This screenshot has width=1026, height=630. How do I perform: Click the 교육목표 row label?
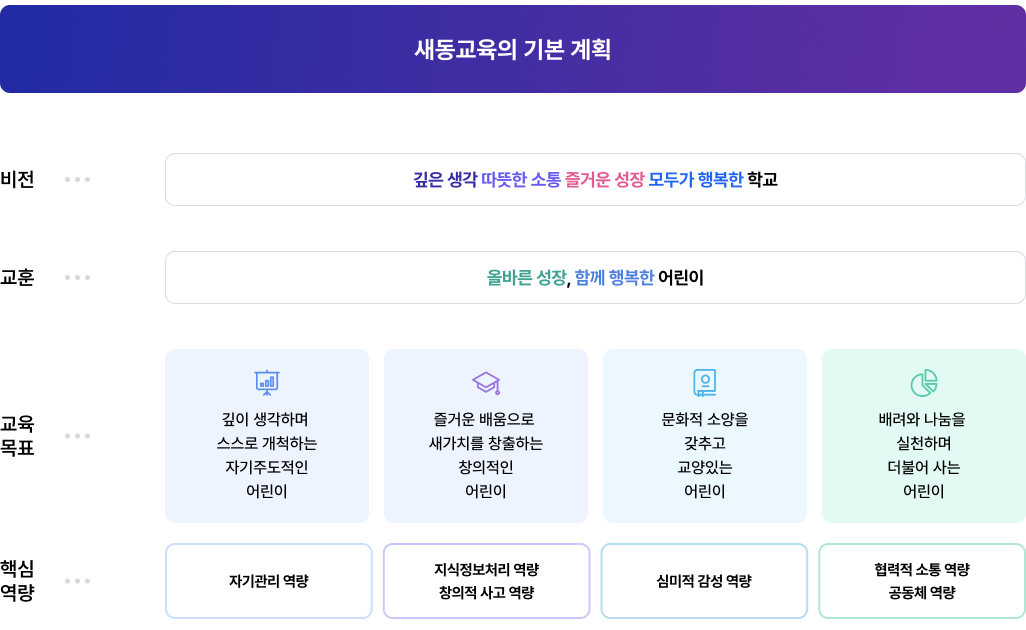(x=18, y=436)
